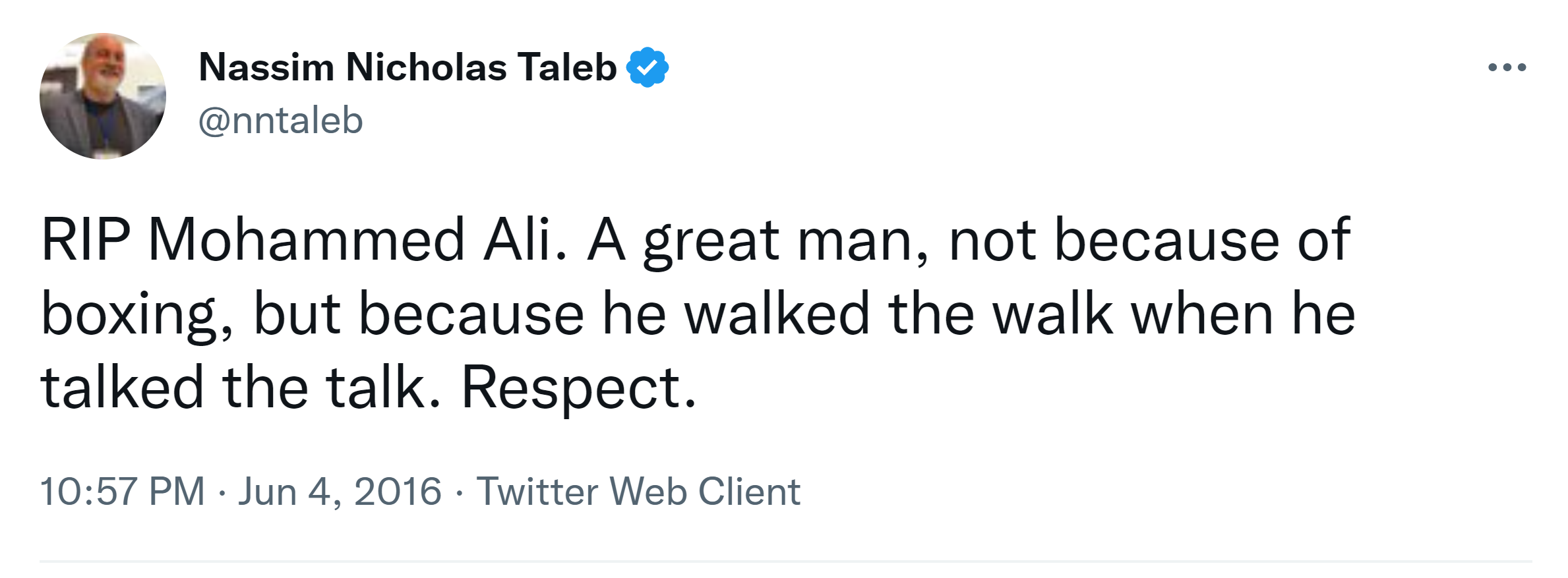The height and width of the screenshot is (578, 1568).
Task: Open the Twitter Web Client source link
Action: pyautogui.click(x=638, y=492)
